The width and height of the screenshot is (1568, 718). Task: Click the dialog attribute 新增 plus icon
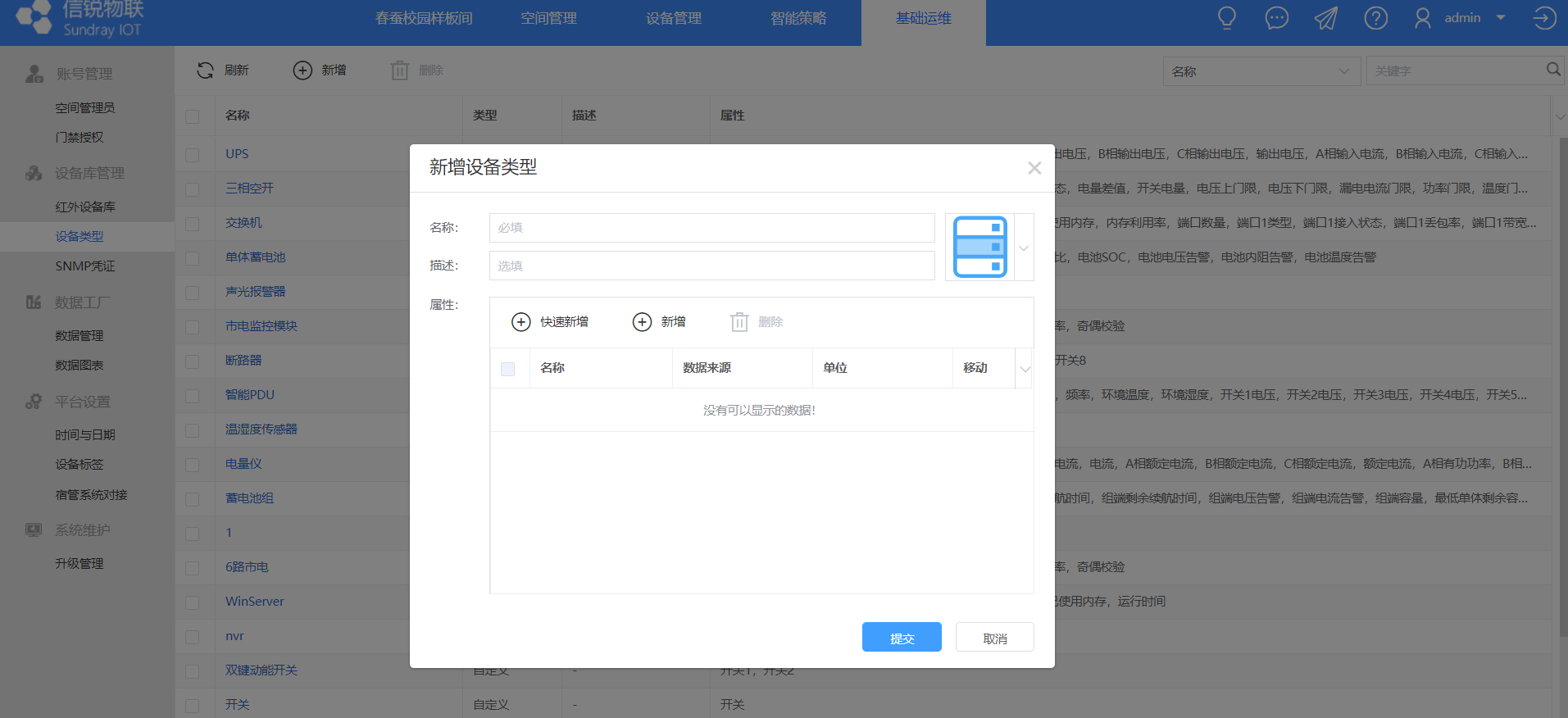point(642,322)
